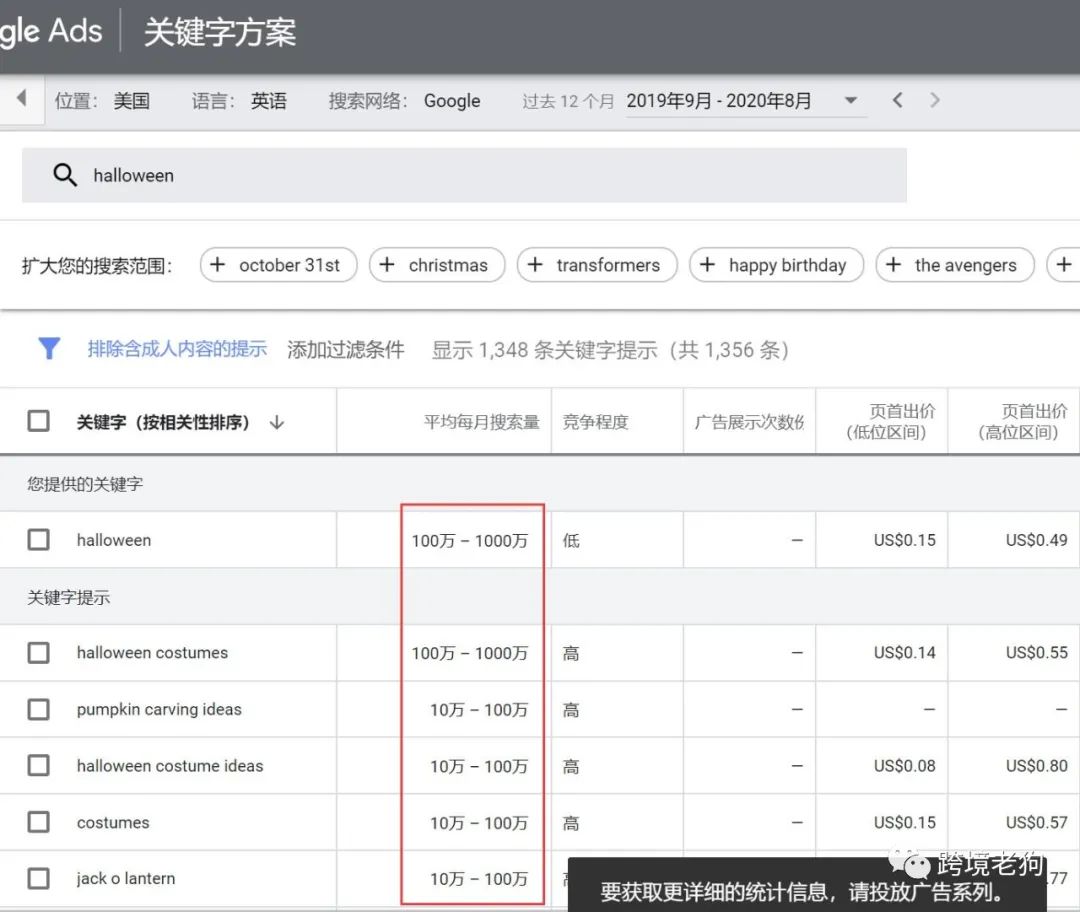
Task: Add transformers to broaden search
Action: 597,265
